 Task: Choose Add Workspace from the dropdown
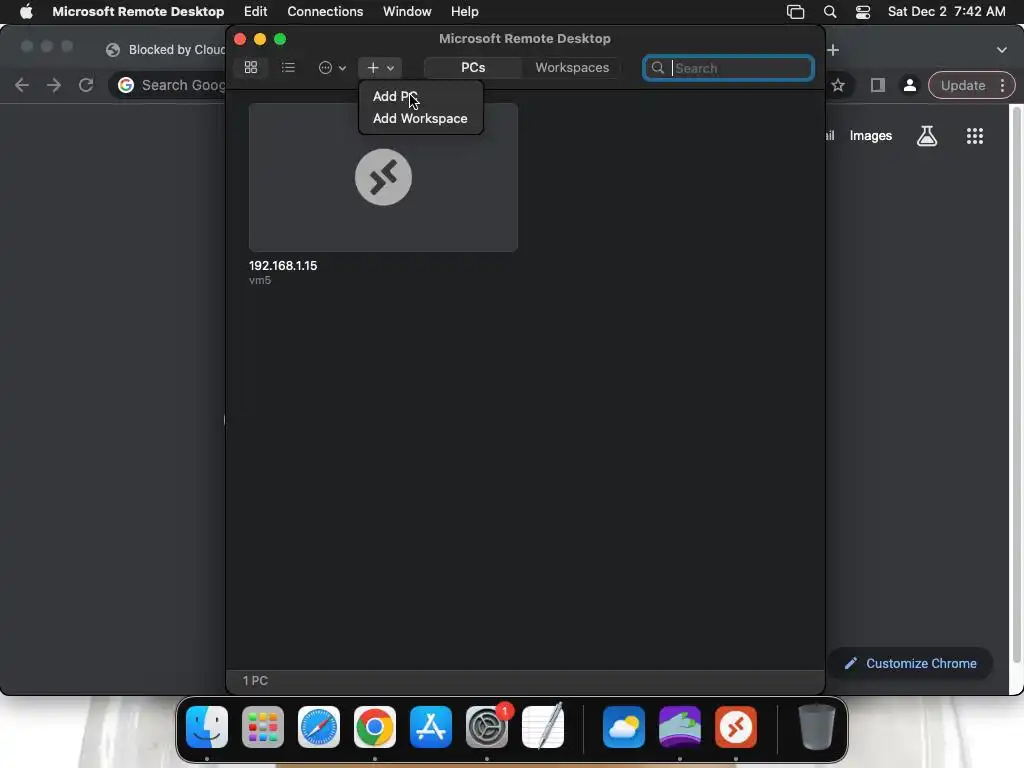pos(420,118)
